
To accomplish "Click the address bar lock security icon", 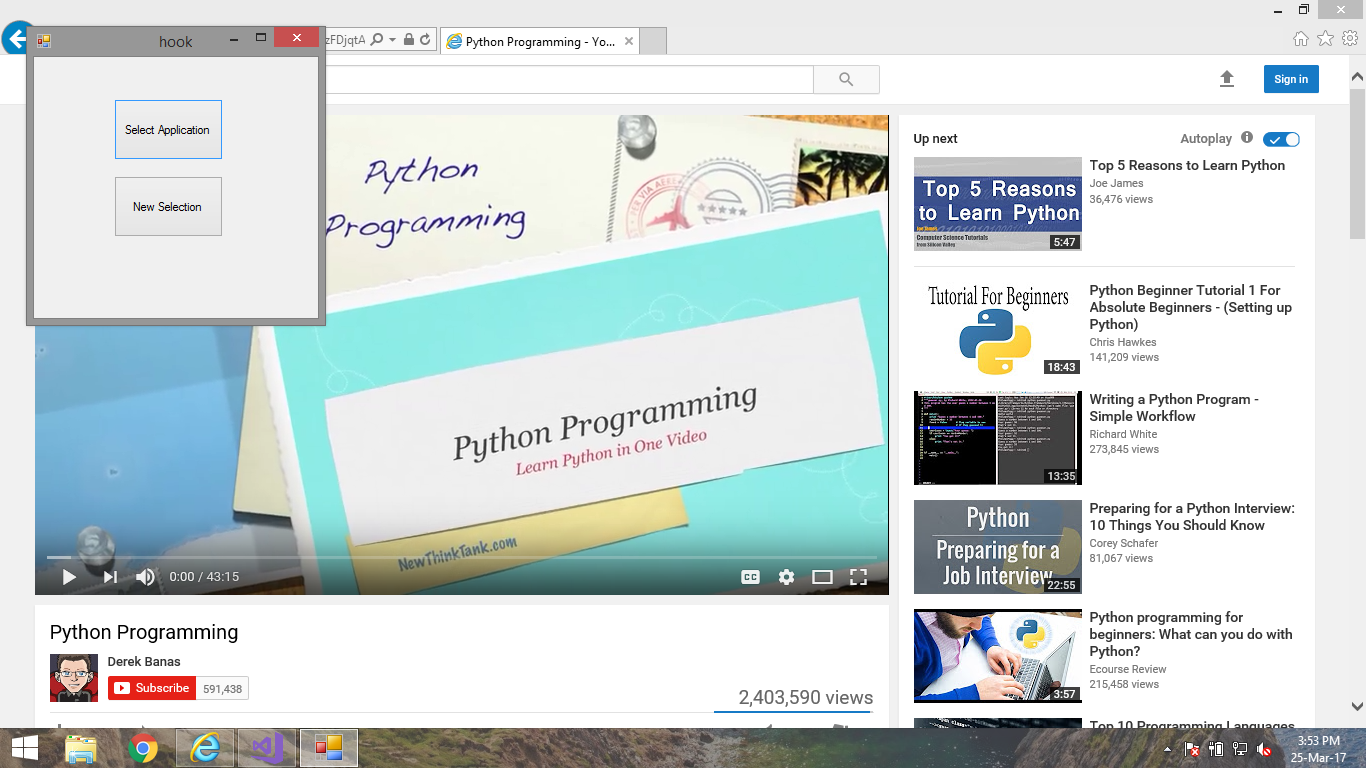I will click(409, 40).
